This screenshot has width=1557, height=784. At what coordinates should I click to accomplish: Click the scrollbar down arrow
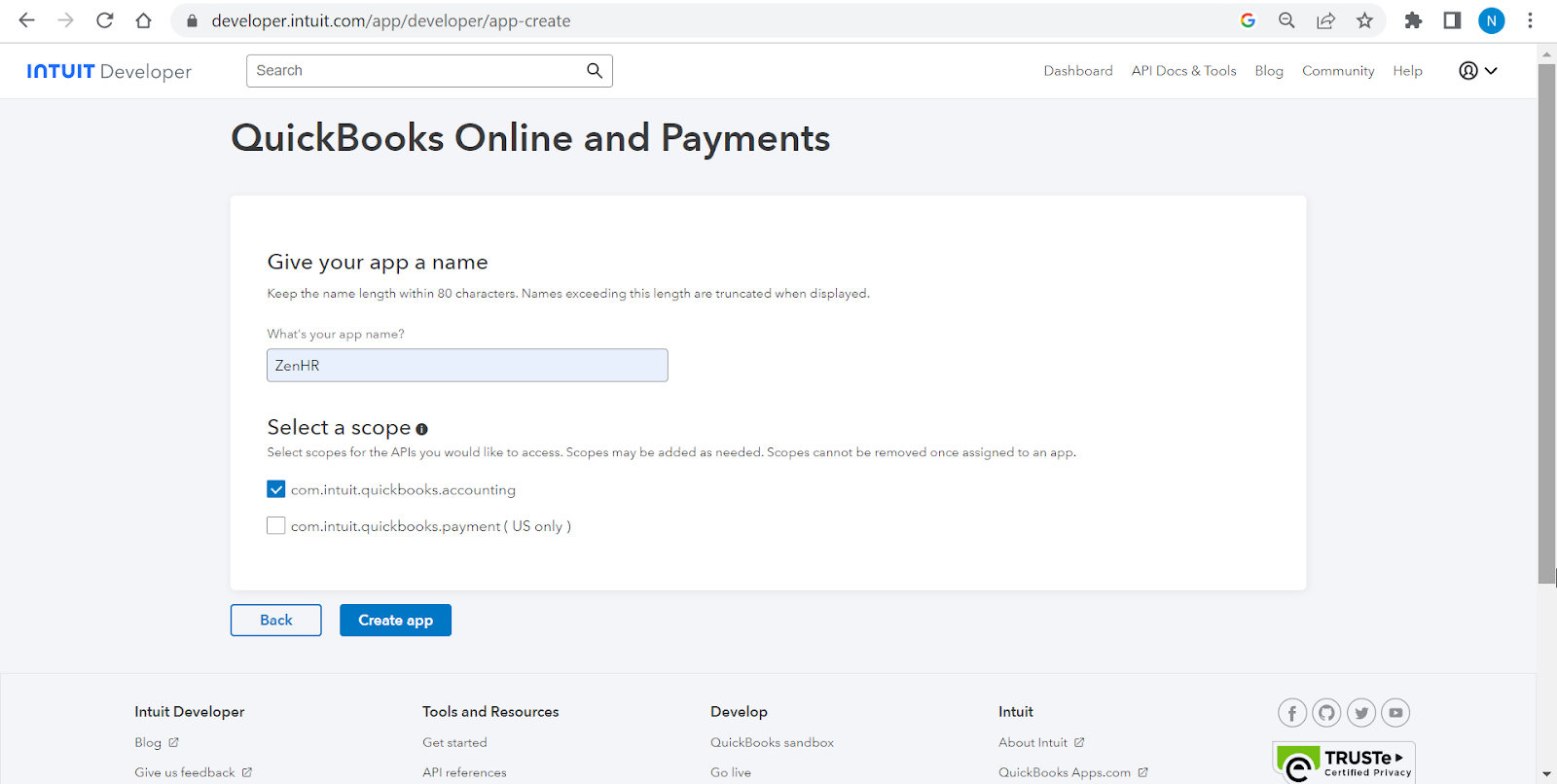point(1546,774)
